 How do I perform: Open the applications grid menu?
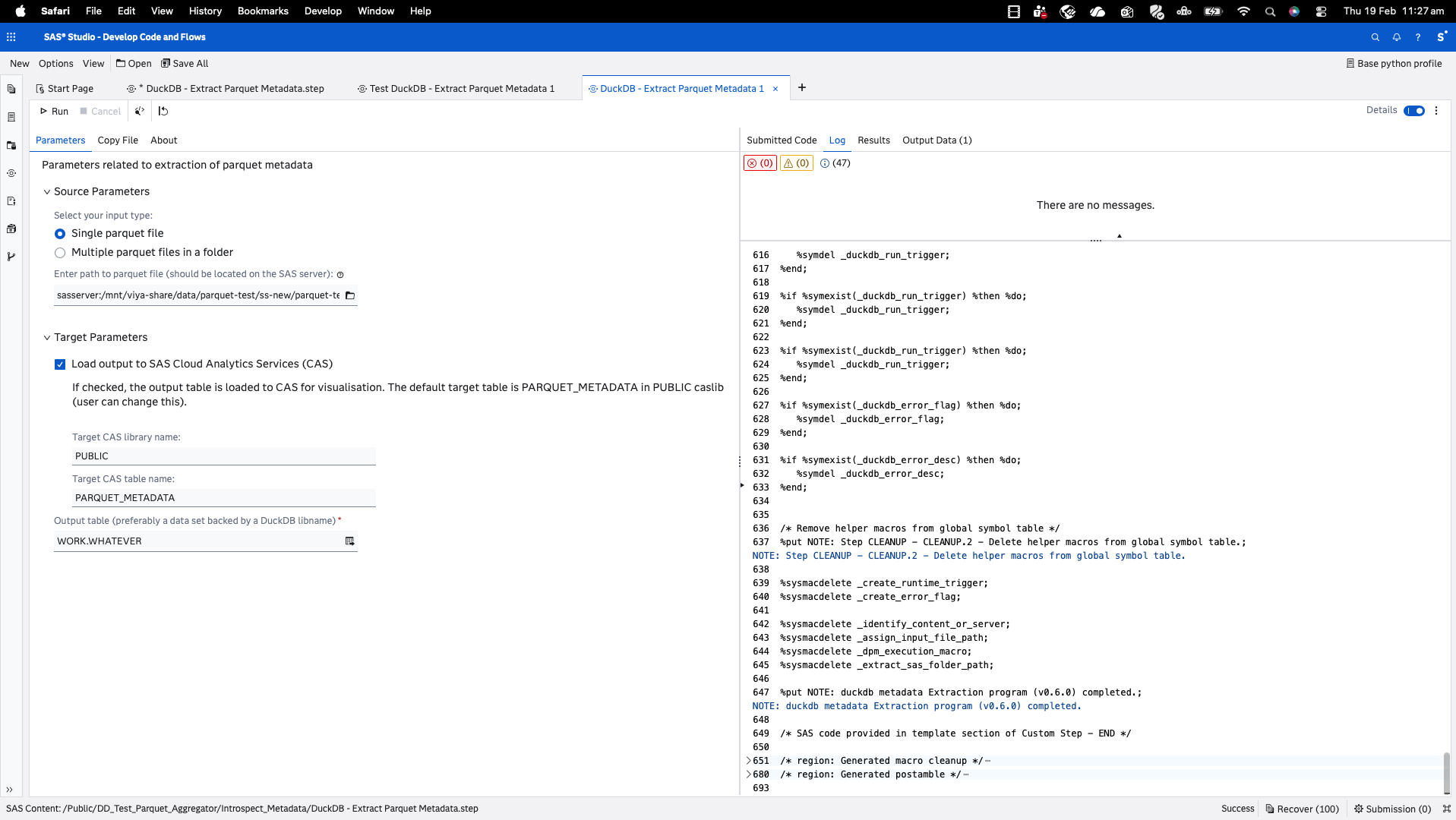pyautogui.click(x=11, y=36)
